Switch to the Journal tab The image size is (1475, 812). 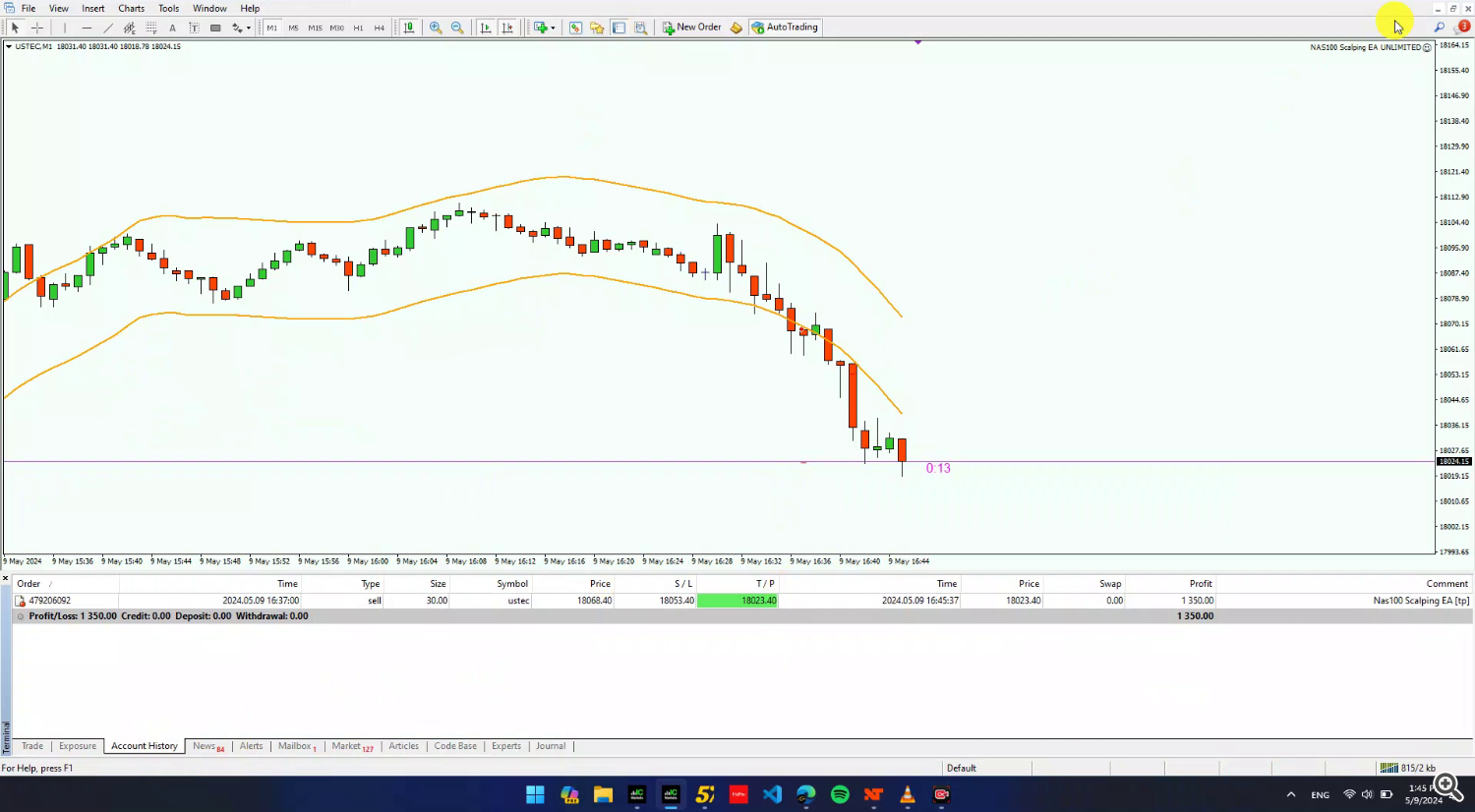pyautogui.click(x=551, y=746)
